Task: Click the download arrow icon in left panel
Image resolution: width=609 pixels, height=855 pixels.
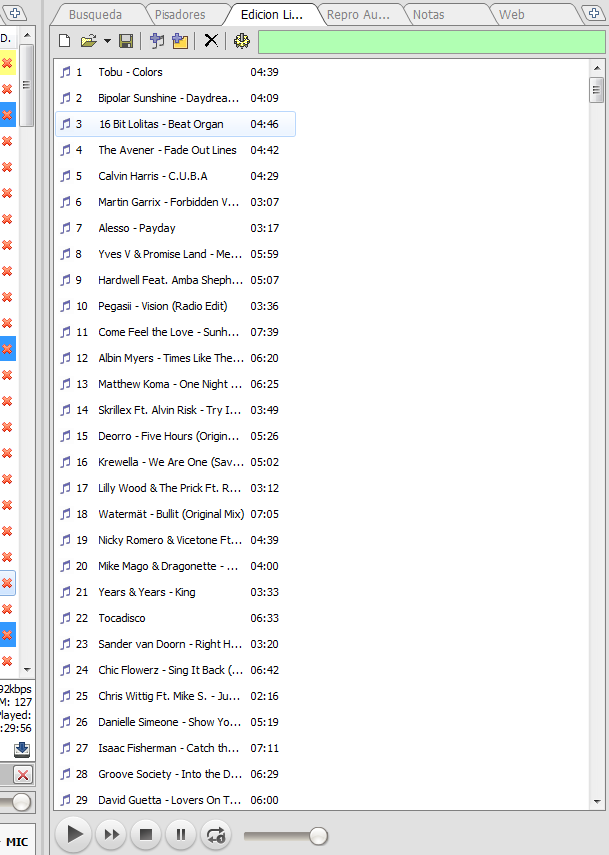Action: (x=22, y=749)
